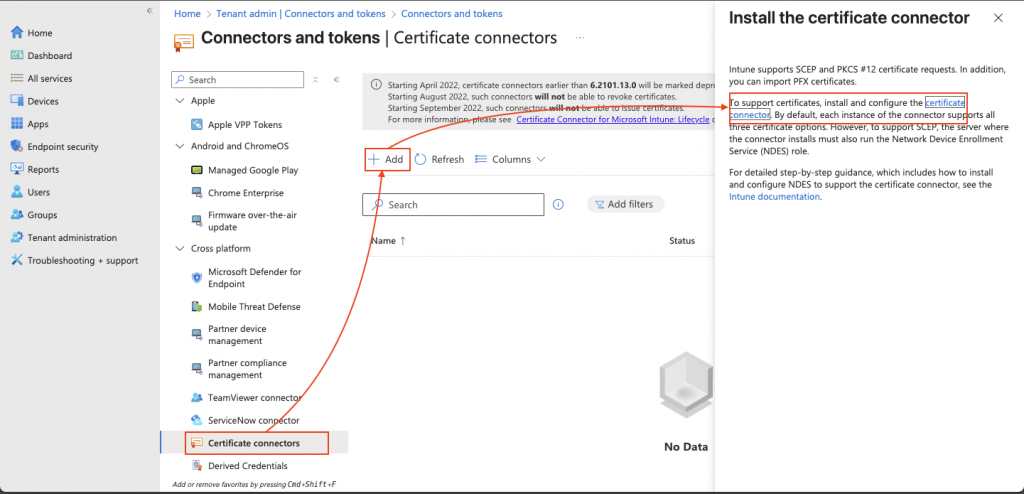Image resolution: width=1024 pixels, height=494 pixels.
Task: Open the Intune documentation link
Action: click(x=774, y=197)
